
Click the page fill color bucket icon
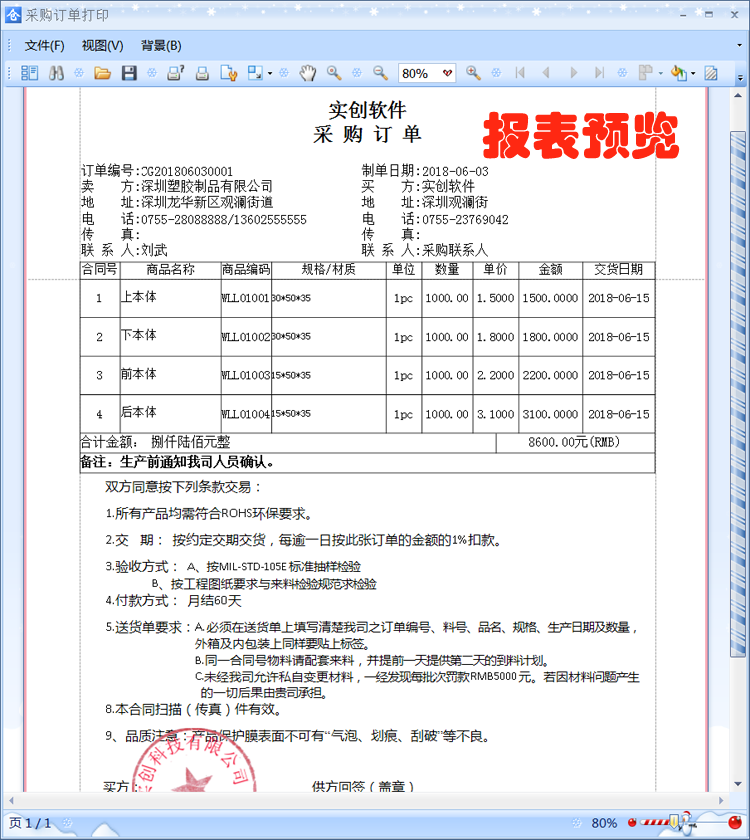[x=679, y=73]
